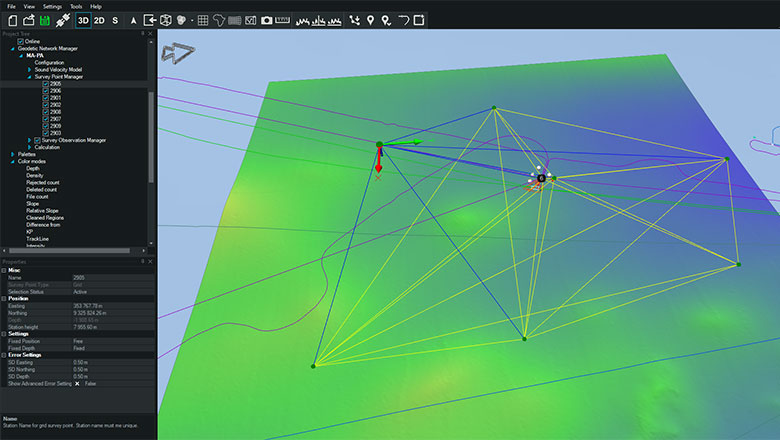Click the 3D cube bounding box icon
This screenshot has height=440, width=780.
click(166, 20)
